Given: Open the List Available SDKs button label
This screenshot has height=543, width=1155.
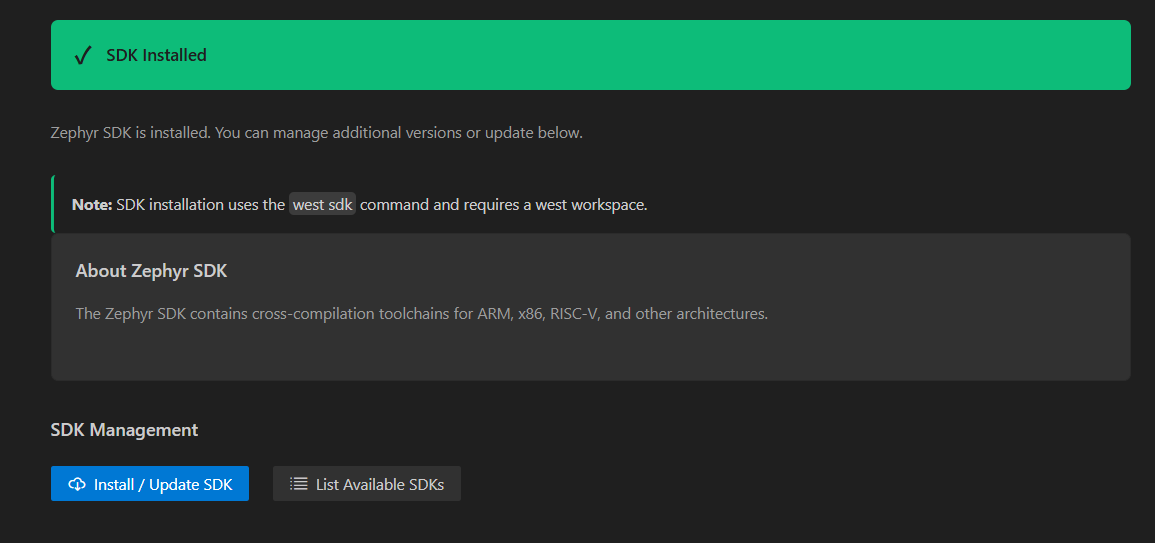Looking at the screenshot, I should tap(380, 485).
